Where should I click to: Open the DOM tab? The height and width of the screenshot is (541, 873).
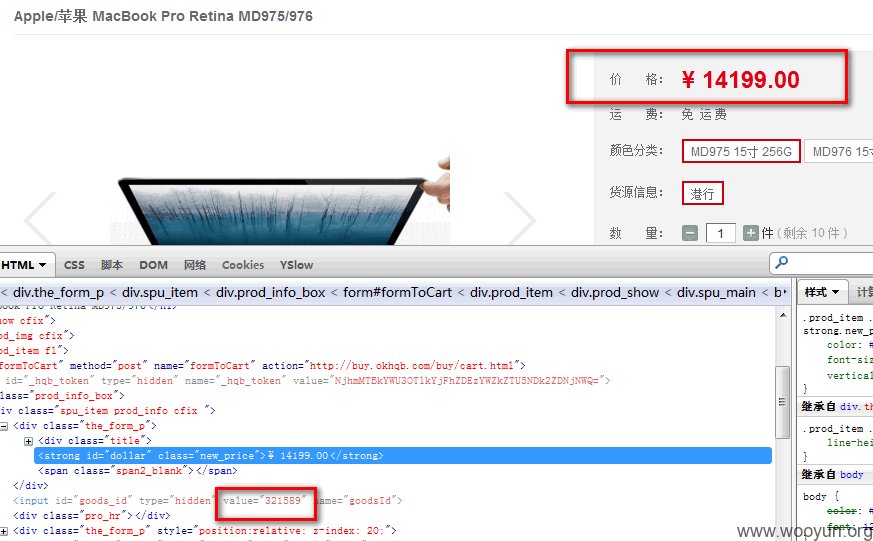153,265
